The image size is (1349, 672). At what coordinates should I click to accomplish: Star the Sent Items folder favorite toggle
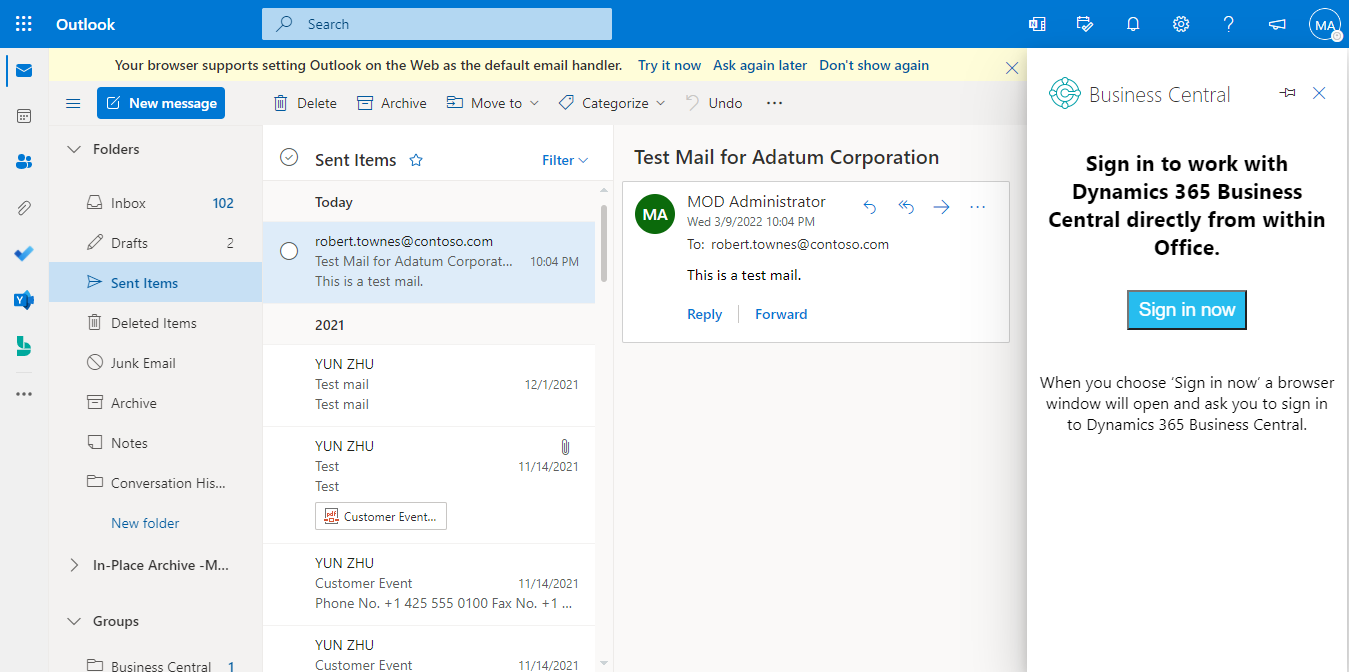coord(415,158)
